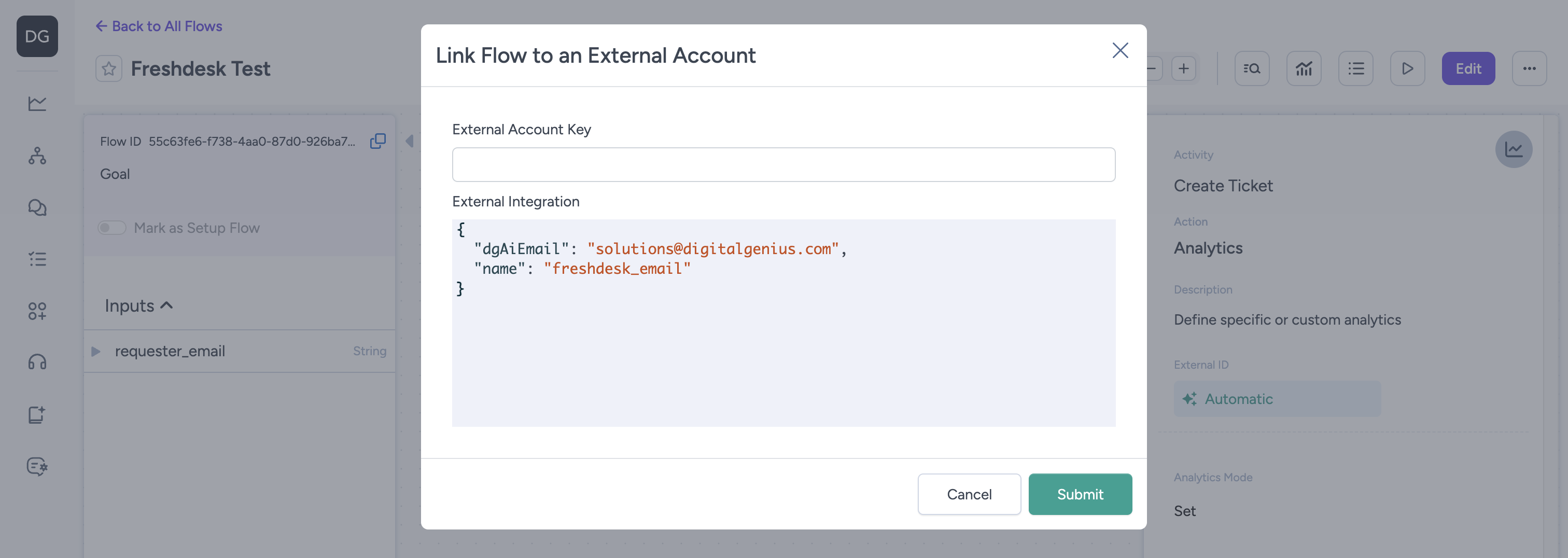The image size is (1568, 558).
Task: Toggle Mark as Setup Flow switch
Action: tap(112, 228)
